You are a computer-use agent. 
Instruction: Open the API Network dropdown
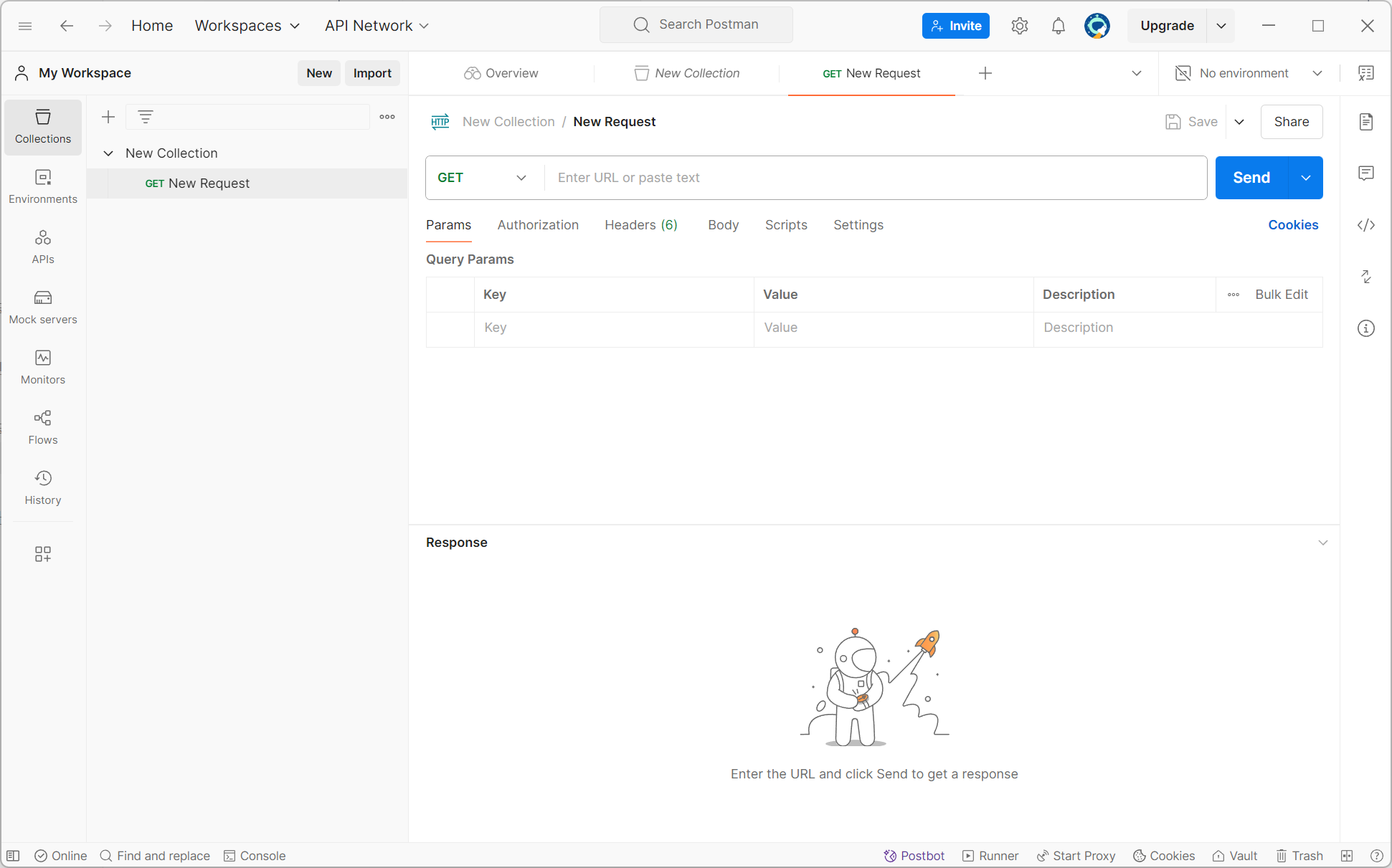coord(377,26)
